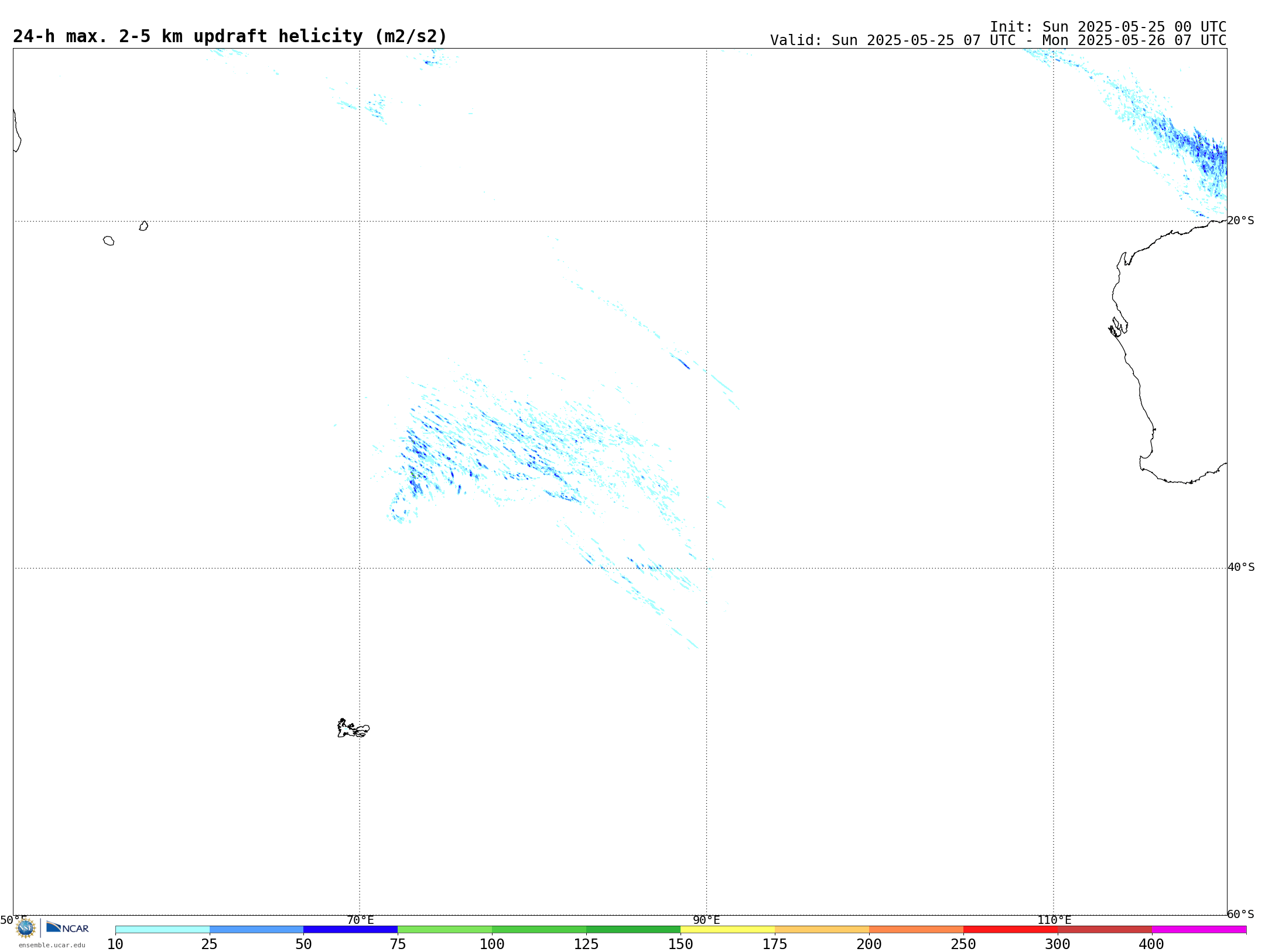The image size is (1265, 952).
Task: Click the dark red 300–400 colorbar swatch
Action: pyautogui.click(x=1105, y=929)
